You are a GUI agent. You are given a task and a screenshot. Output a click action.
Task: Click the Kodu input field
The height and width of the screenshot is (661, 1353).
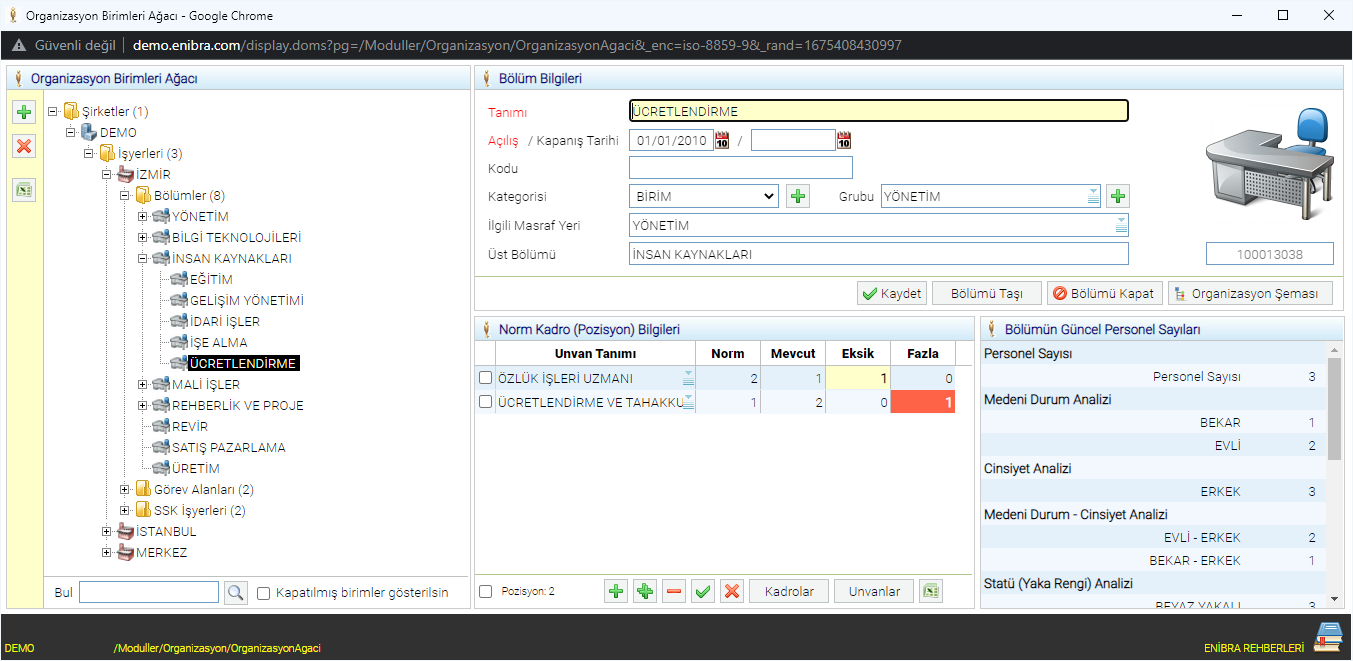point(740,168)
